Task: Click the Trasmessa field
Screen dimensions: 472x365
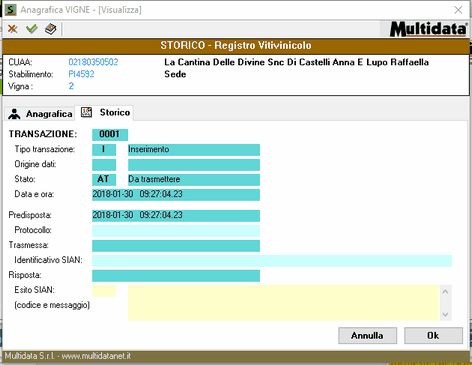Action: 176,246
